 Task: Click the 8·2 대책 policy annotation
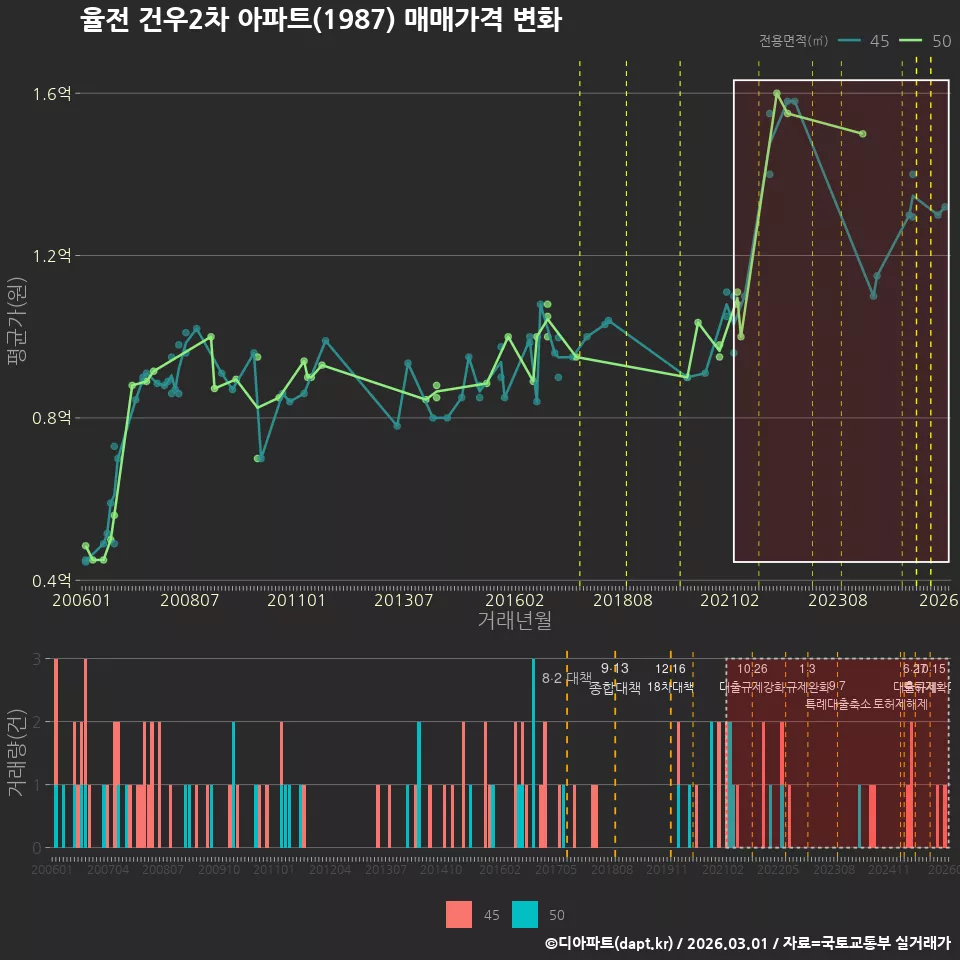coord(567,678)
